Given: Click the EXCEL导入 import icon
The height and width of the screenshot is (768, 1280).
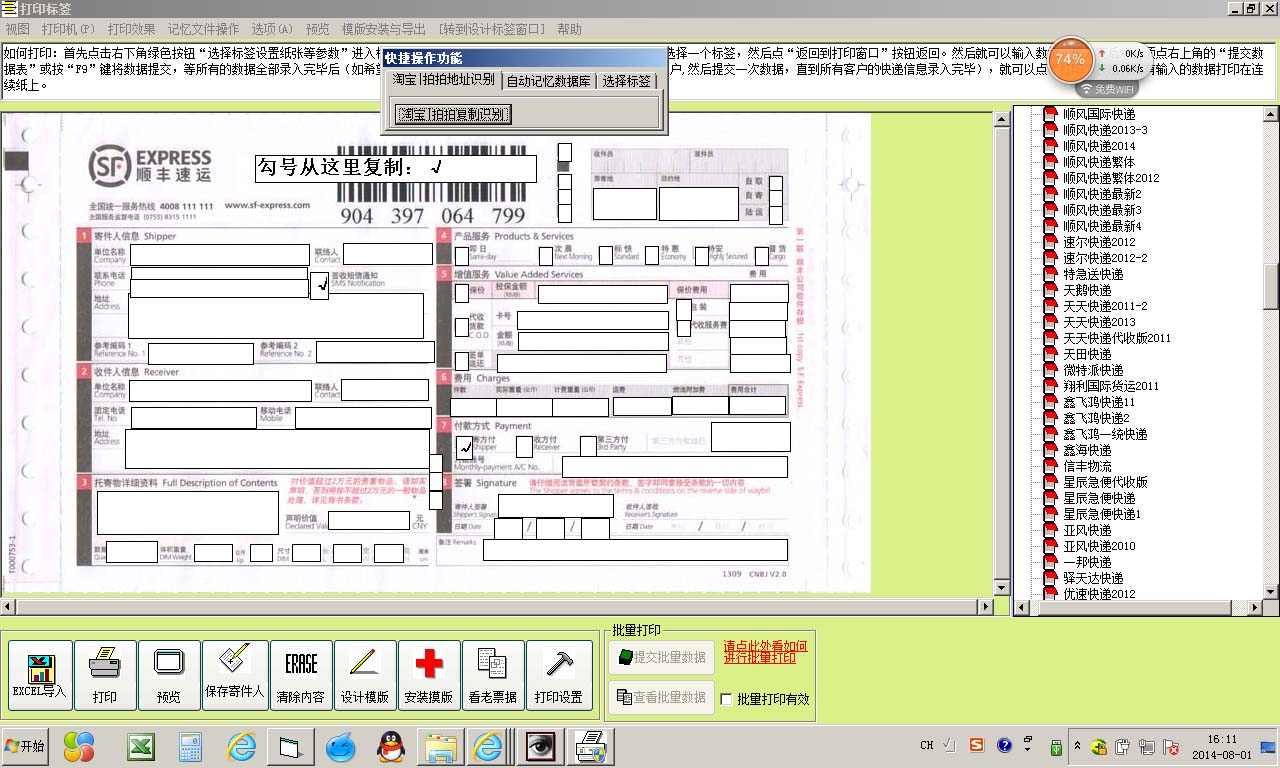Looking at the screenshot, I should coord(39,674).
